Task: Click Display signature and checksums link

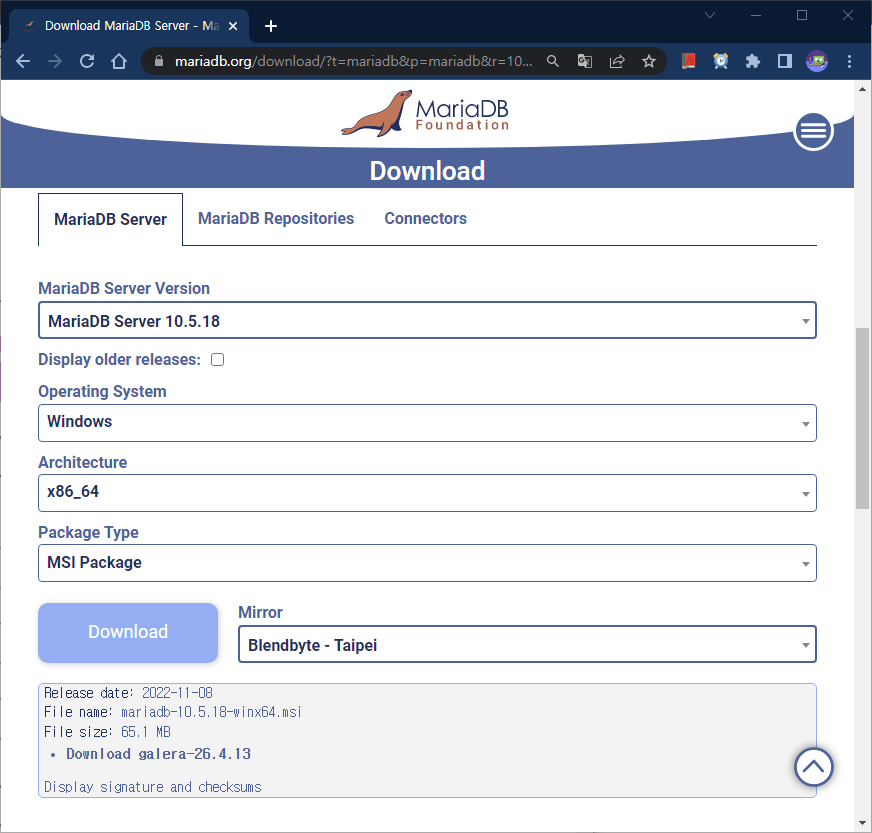Action: pyautogui.click(x=152, y=787)
